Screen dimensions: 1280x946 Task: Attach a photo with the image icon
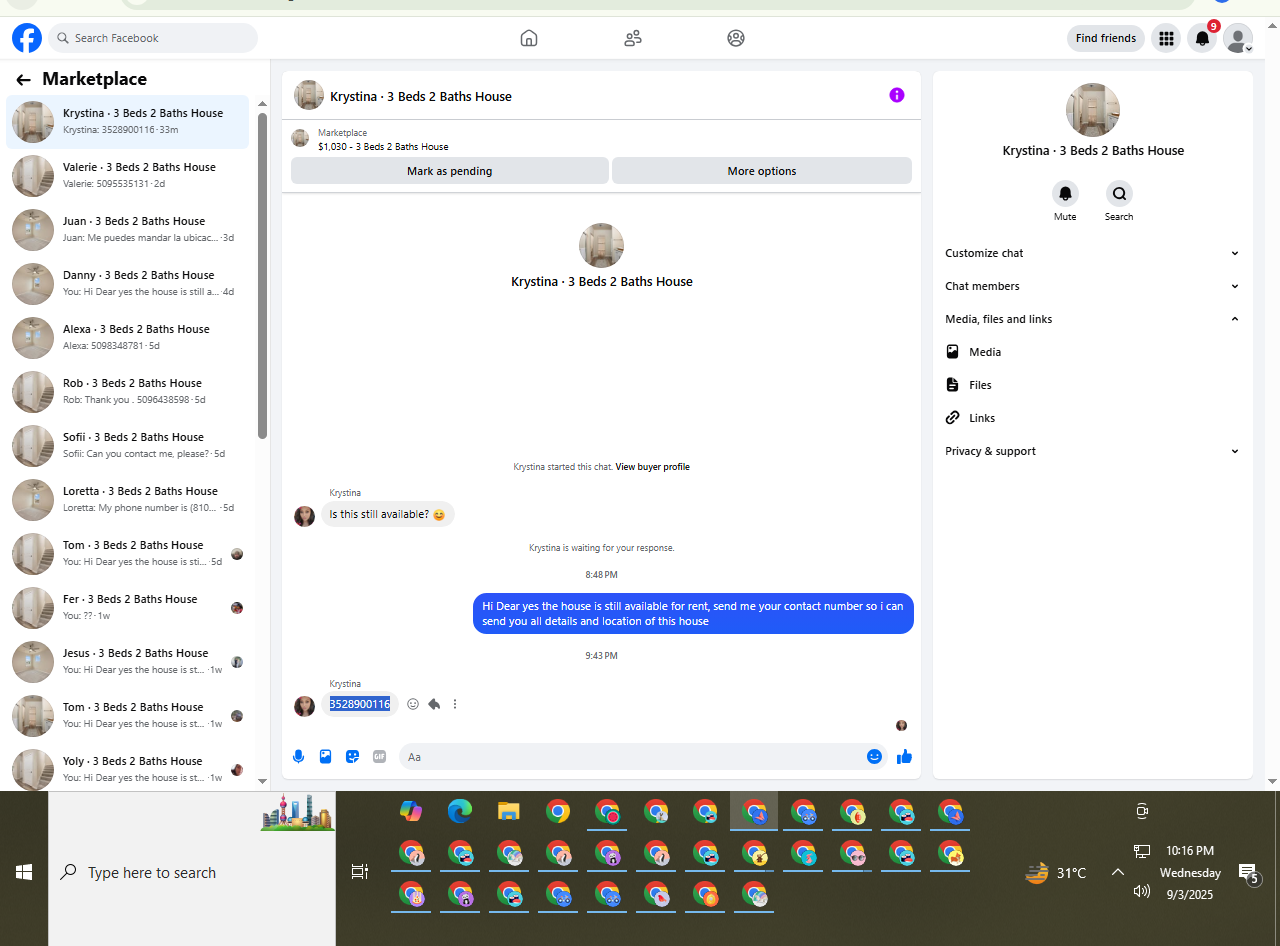point(325,757)
